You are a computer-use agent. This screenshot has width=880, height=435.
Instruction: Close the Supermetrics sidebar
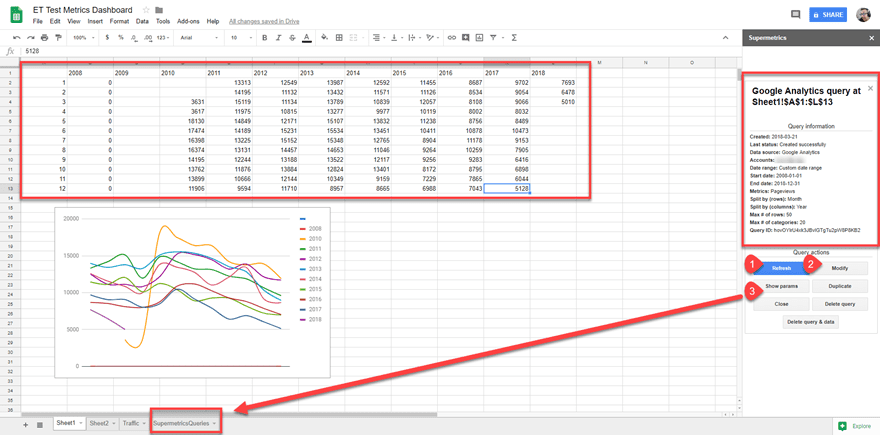(870, 38)
